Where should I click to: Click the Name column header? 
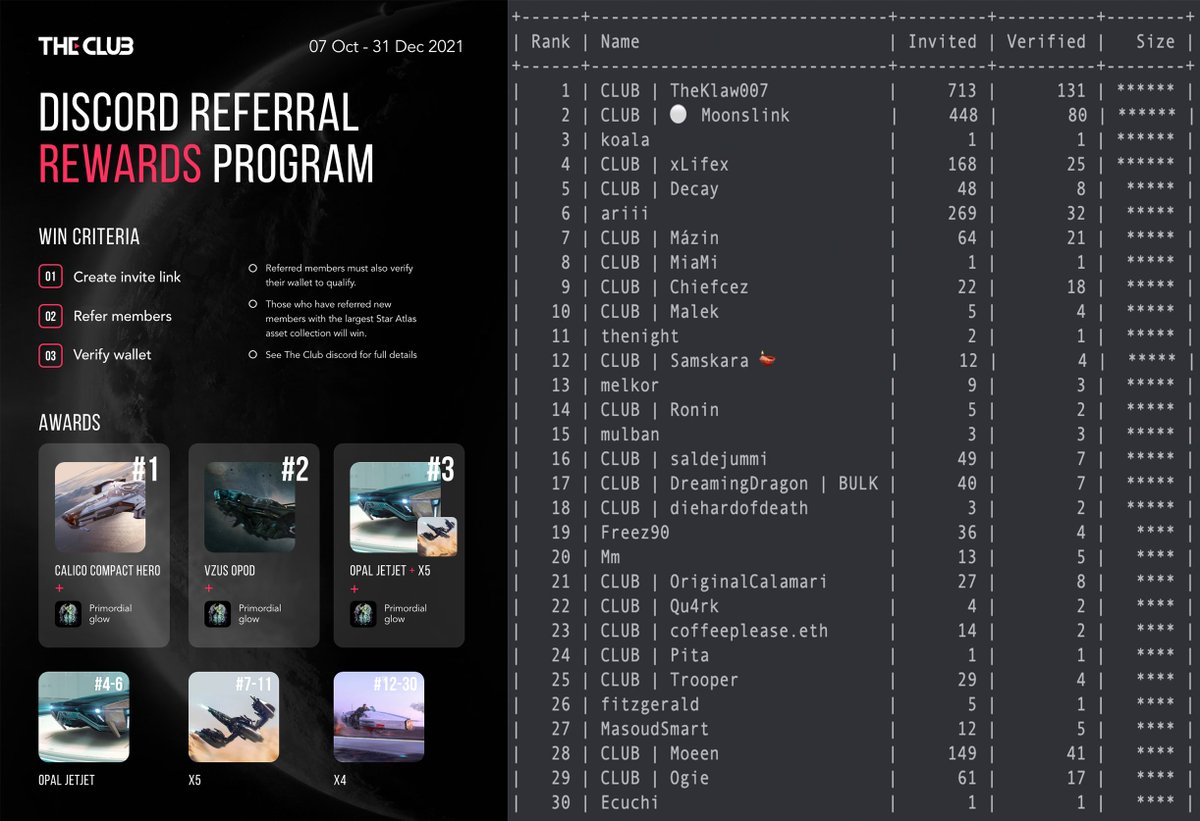point(620,41)
